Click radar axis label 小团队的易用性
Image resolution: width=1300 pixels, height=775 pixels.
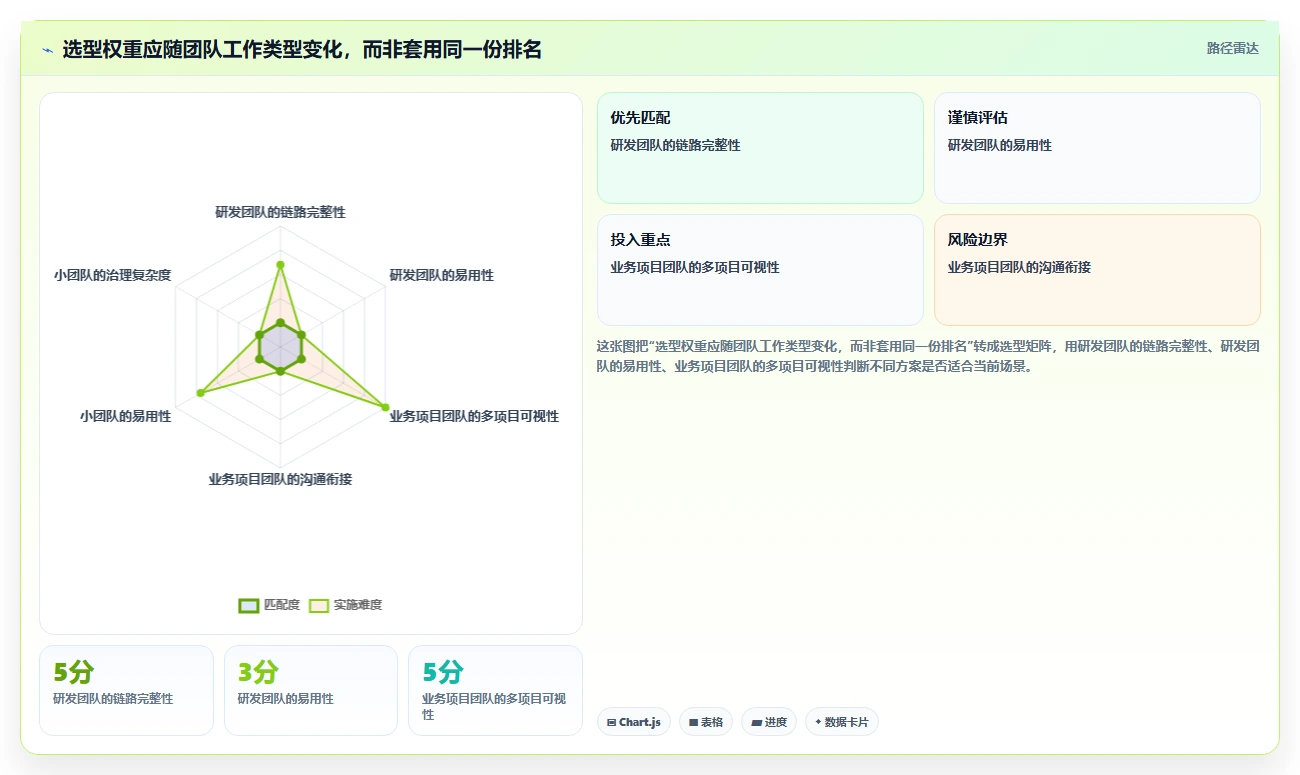[125, 416]
